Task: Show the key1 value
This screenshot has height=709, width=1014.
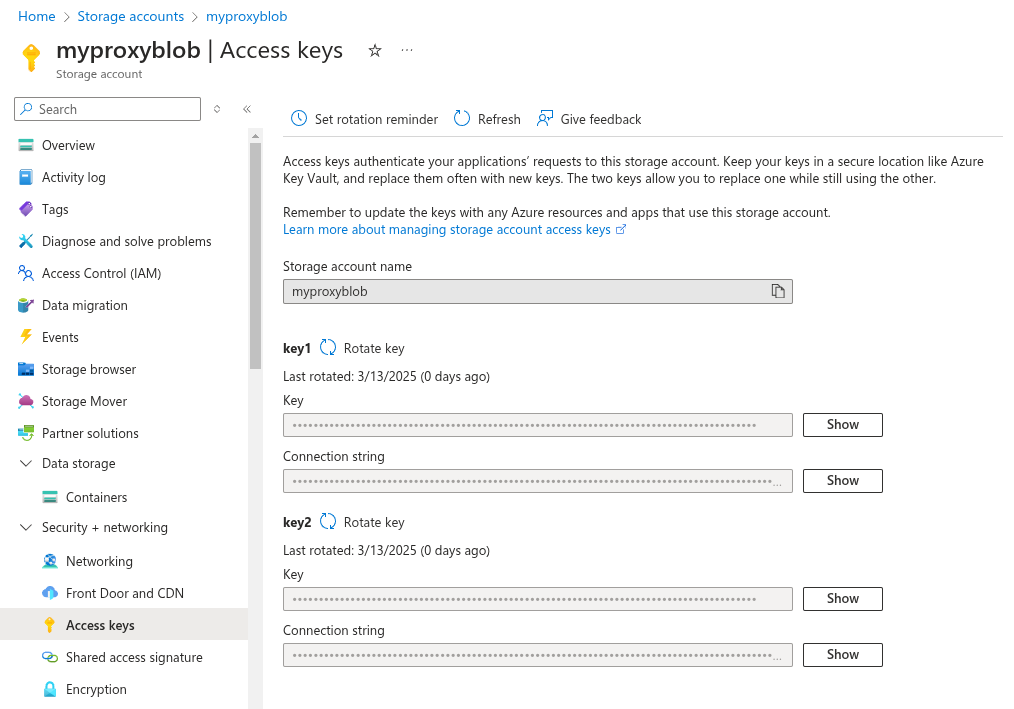Action: coord(842,424)
